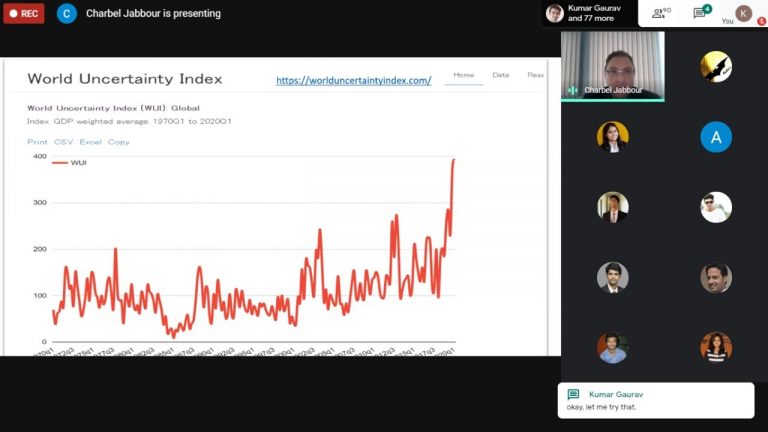768x432 pixels.
Task: Select the blue 'A' participant avatar
Action: coord(716,137)
